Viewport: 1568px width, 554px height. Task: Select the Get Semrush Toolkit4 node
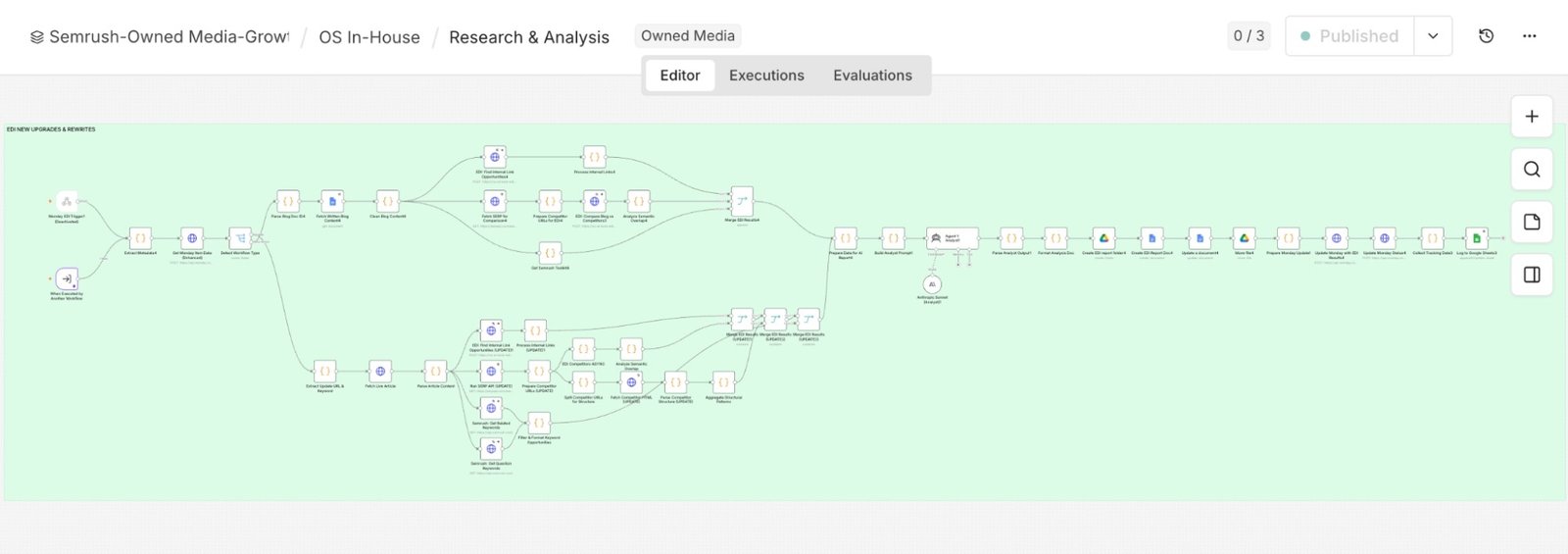[550, 253]
